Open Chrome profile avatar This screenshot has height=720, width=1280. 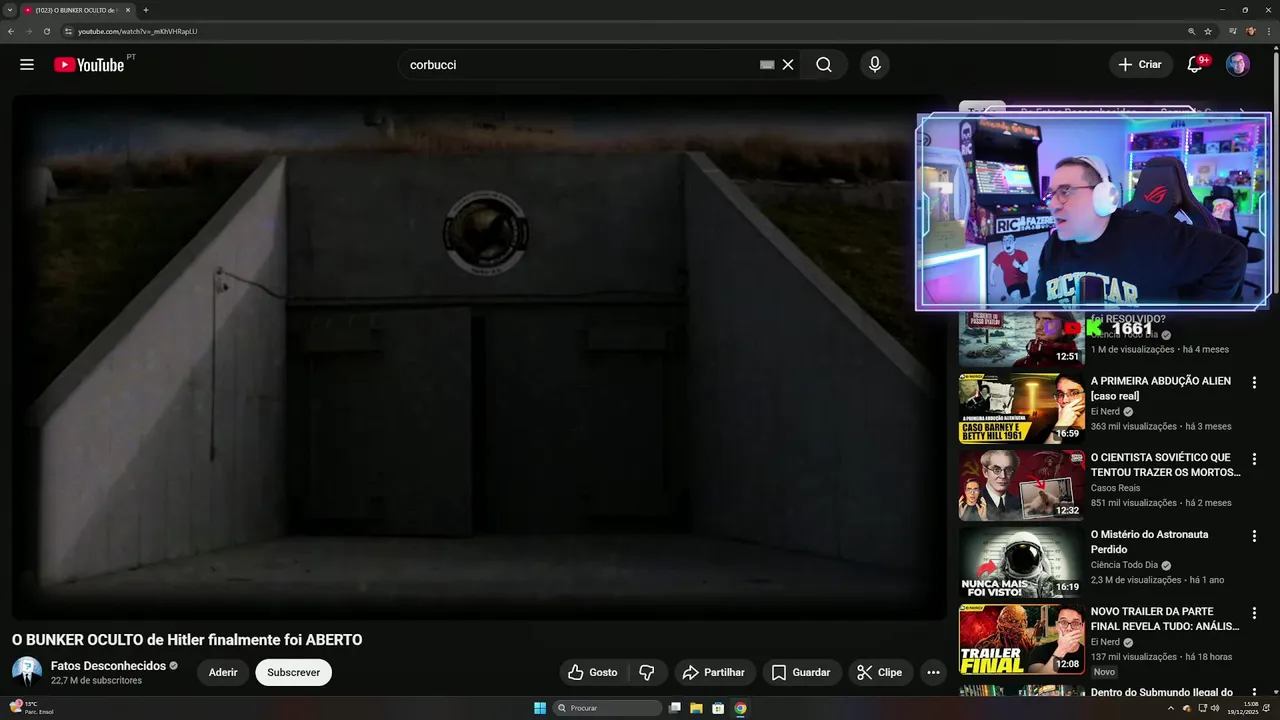click(x=1250, y=31)
